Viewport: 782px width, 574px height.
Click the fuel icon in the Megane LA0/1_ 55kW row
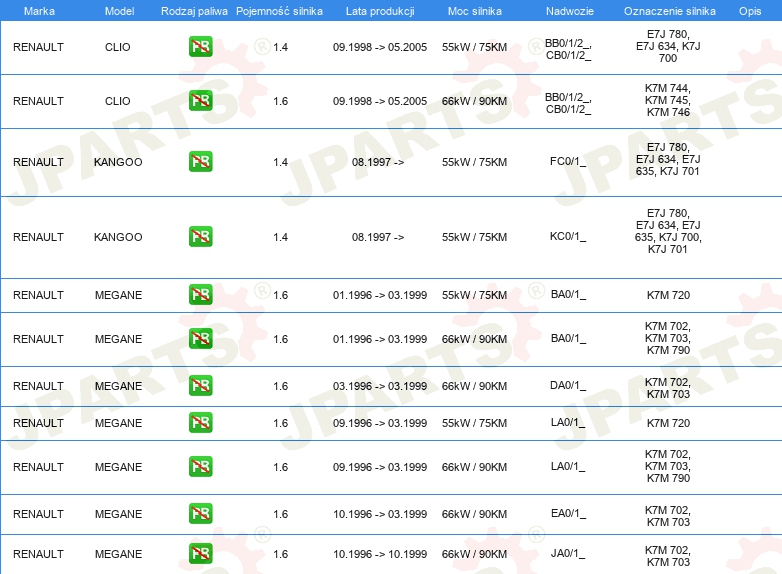200,422
